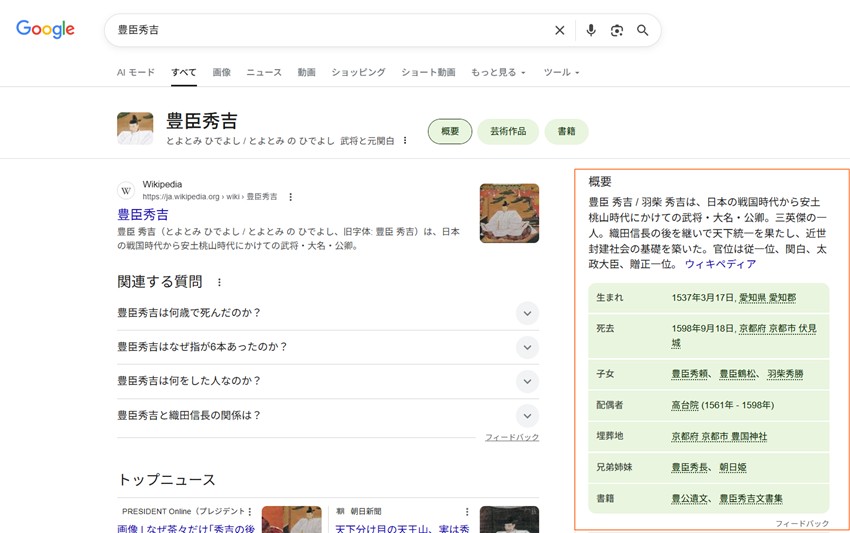Open the 豊臣鶴松 link
Image resolution: width=850 pixels, height=533 pixels.
coord(737,374)
